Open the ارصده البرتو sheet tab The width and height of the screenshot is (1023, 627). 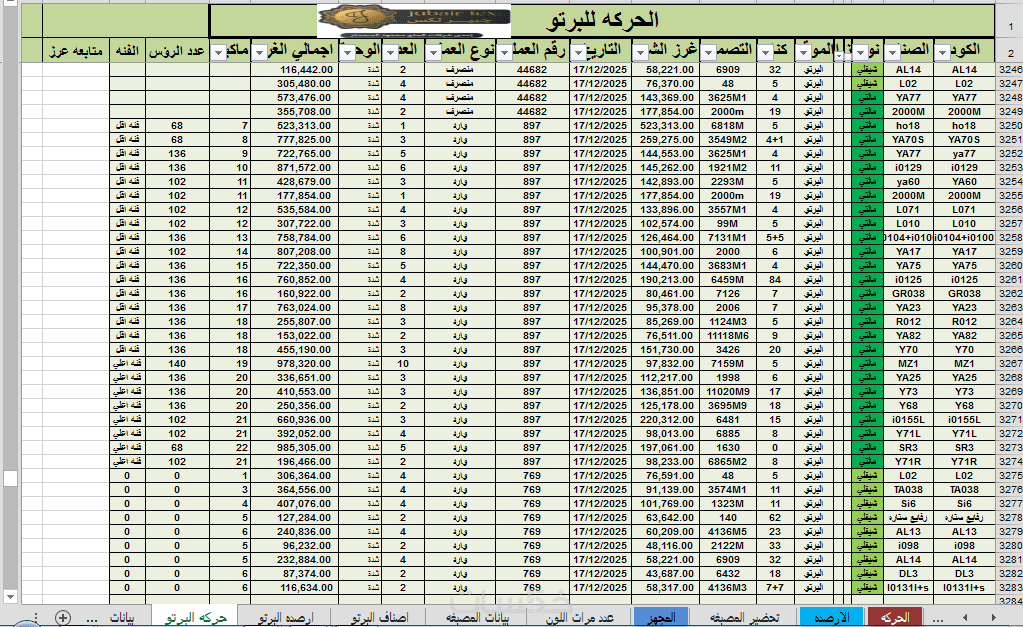click(x=285, y=617)
